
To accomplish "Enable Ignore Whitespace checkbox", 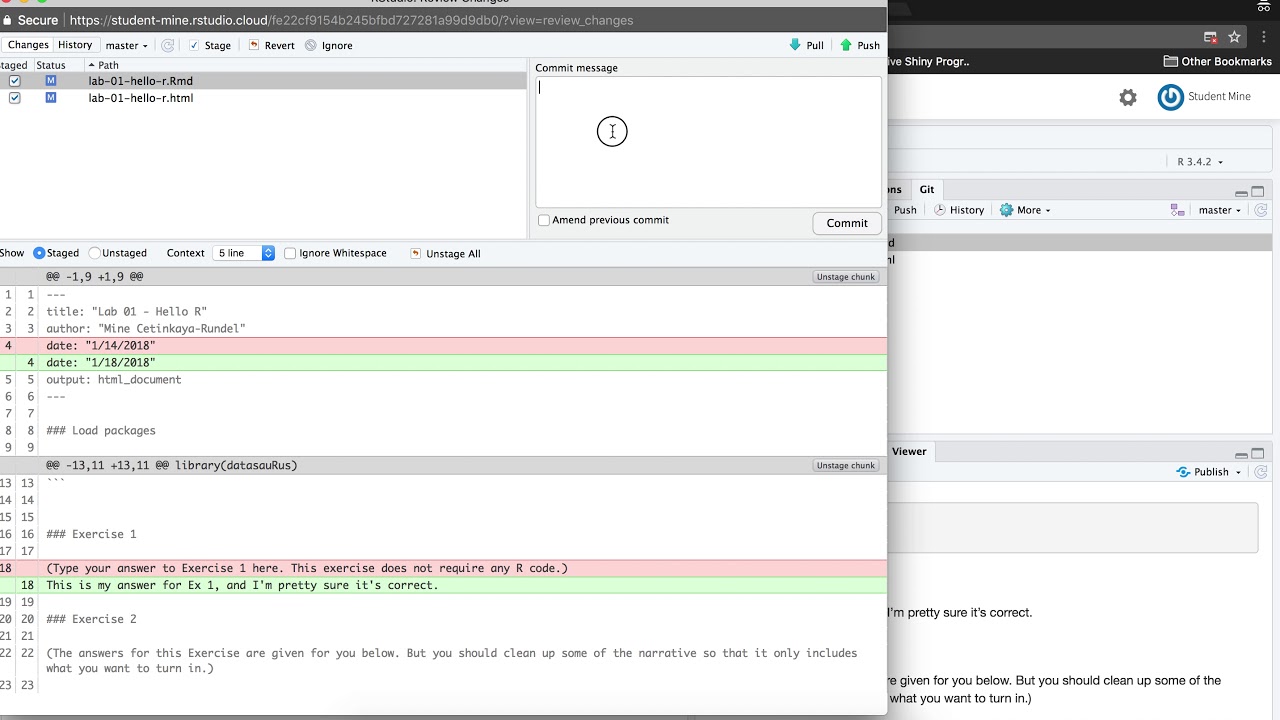I will (x=290, y=253).
